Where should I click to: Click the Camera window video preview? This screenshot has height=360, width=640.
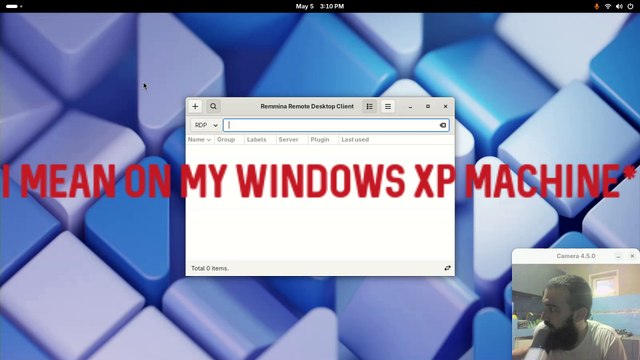pos(576,312)
